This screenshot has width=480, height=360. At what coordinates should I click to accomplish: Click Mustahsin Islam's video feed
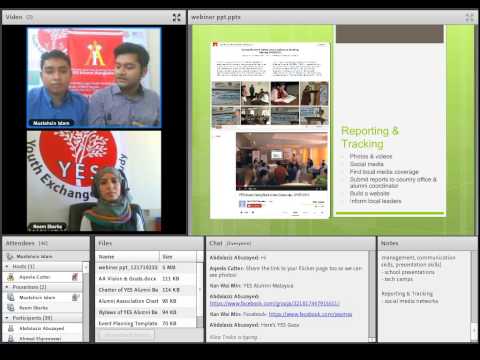94,78
